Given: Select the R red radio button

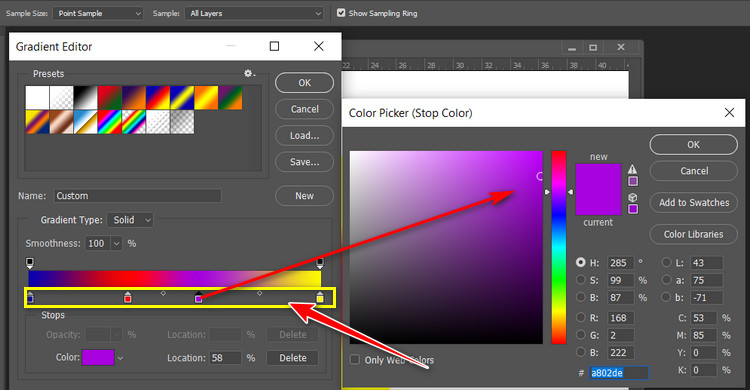Looking at the screenshot, I should [x=581, y=317].
